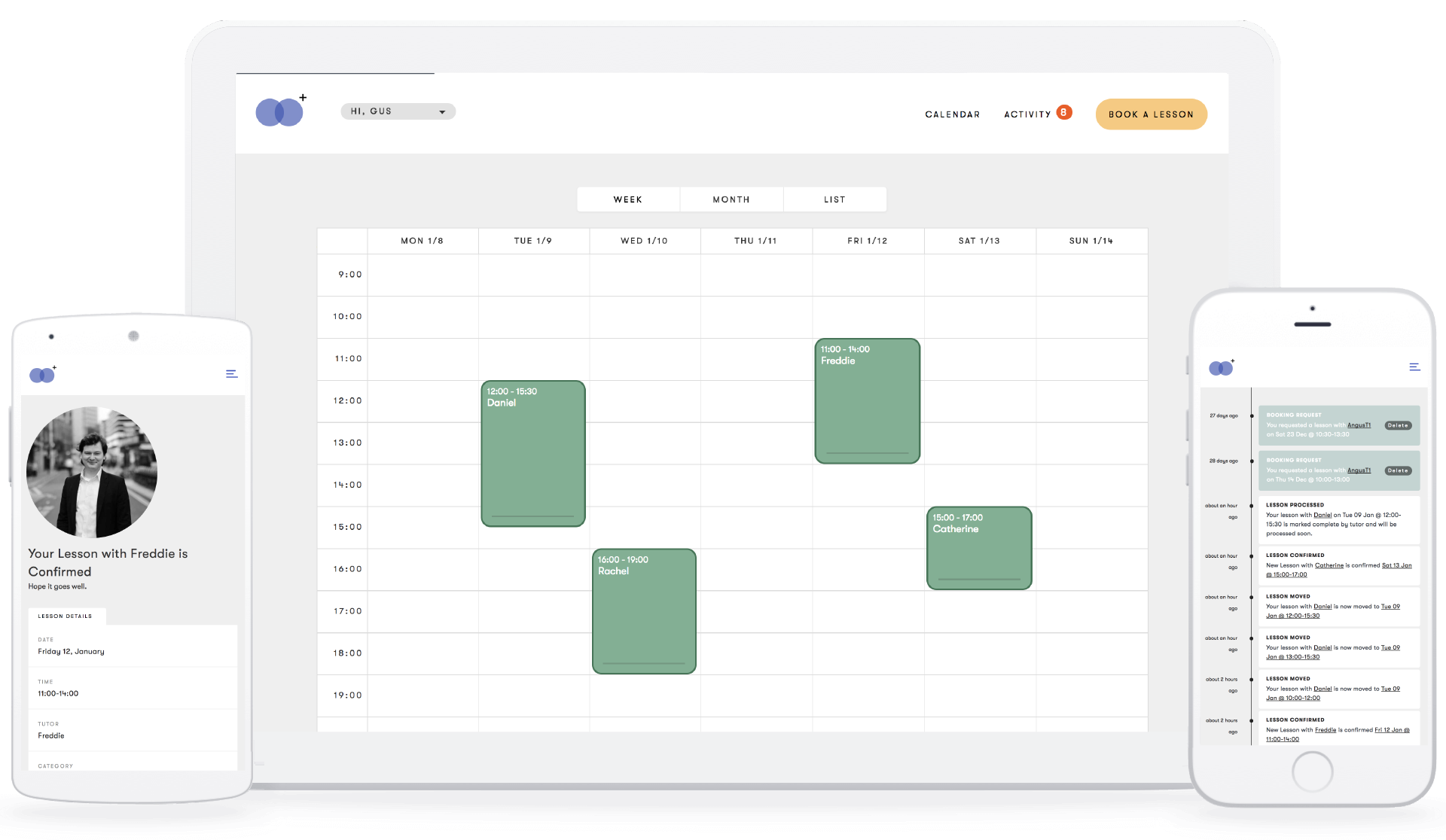The height and width of the screenshot is (840, 1446).
Task: Open the Activity navigation item
Action: pyautogui.click(x=1027, y=114)
